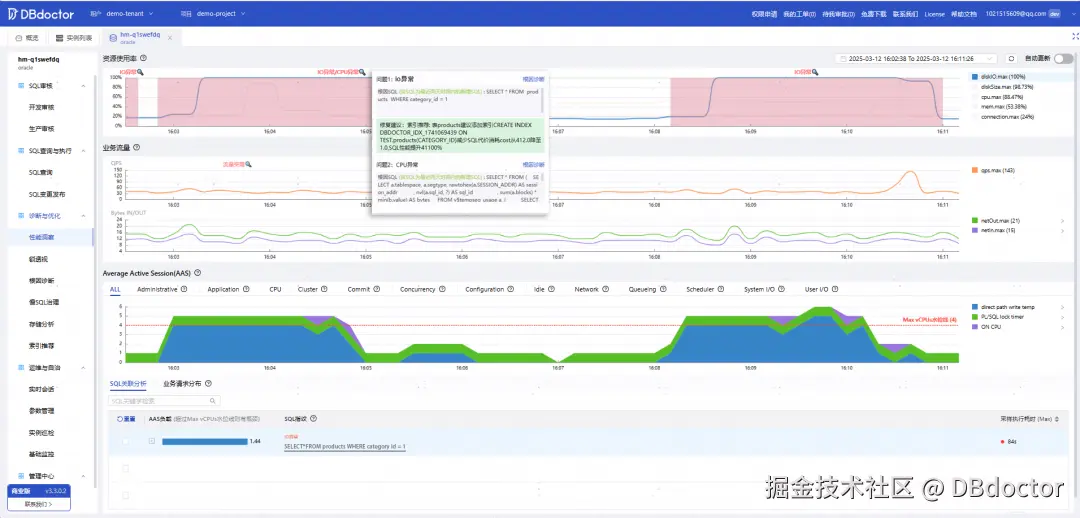Click License in the top bar
This screenshot has height=518, width=1080.
[x=935, y=14]
